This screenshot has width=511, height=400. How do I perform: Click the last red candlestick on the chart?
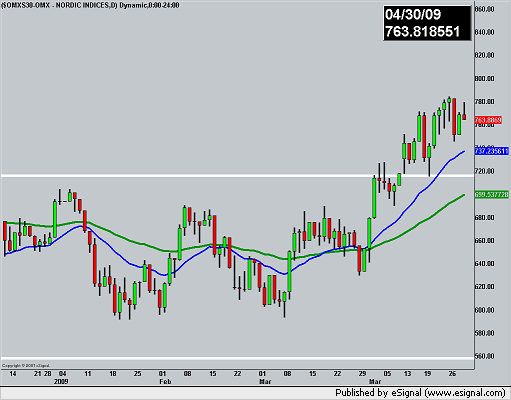coord(464,117)
